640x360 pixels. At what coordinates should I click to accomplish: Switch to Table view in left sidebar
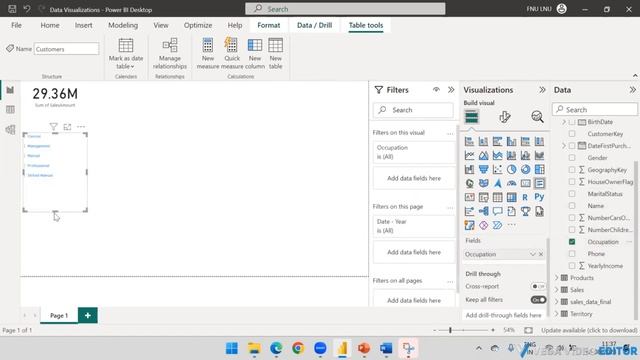(x=10, y=109)
